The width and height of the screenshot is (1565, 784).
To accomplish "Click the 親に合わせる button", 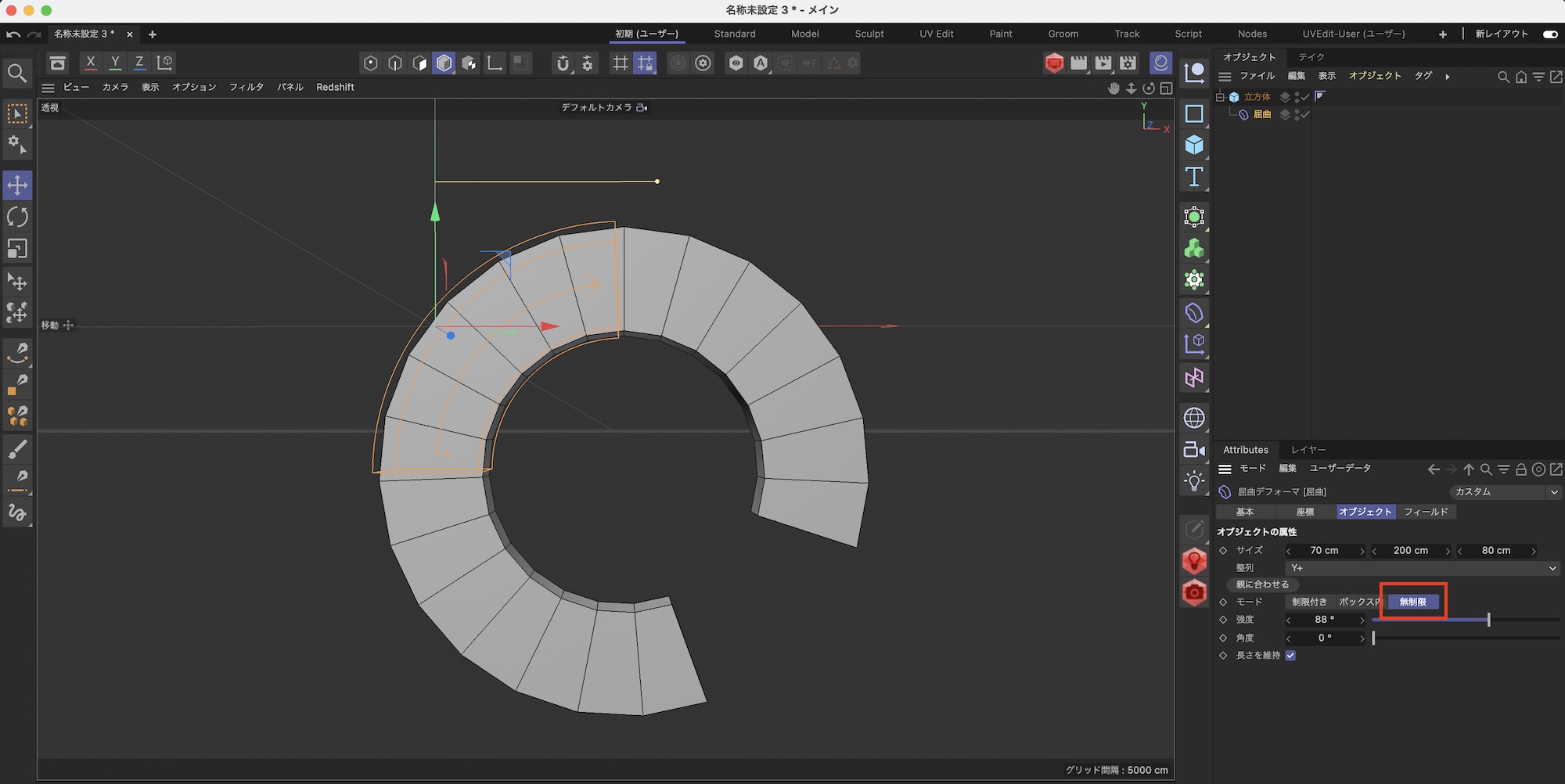I will pos(1262,584).
